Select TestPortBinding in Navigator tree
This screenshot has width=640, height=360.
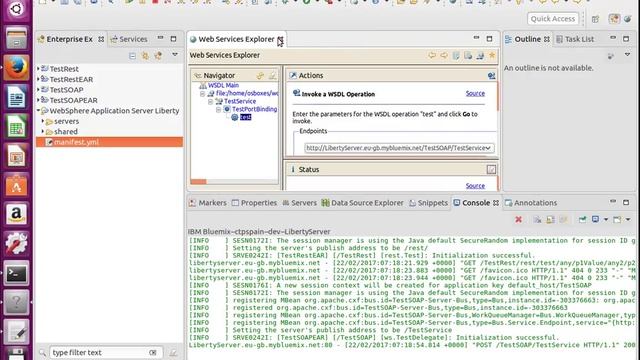[254, 109]
